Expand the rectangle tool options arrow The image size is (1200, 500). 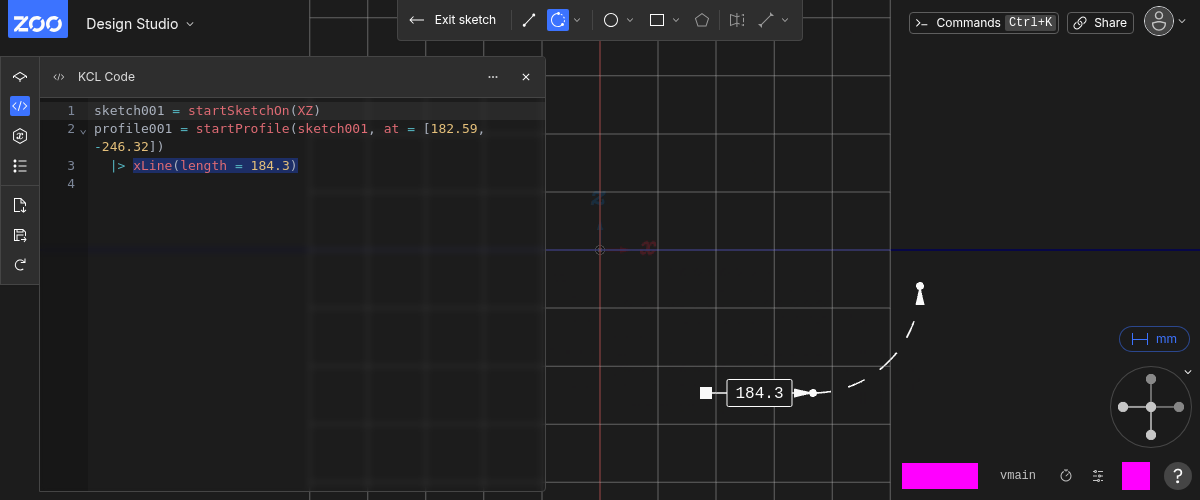676,20
